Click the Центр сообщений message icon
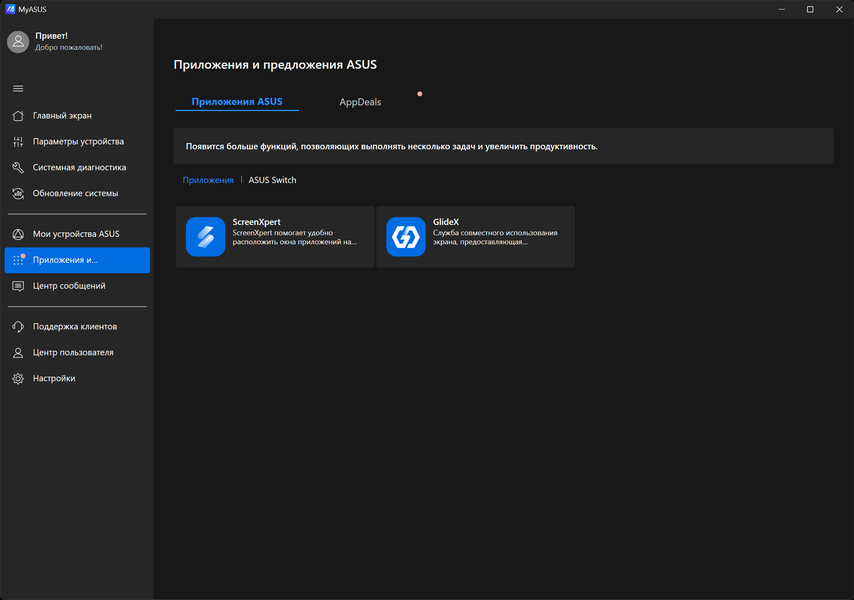 tap(18, 286)
